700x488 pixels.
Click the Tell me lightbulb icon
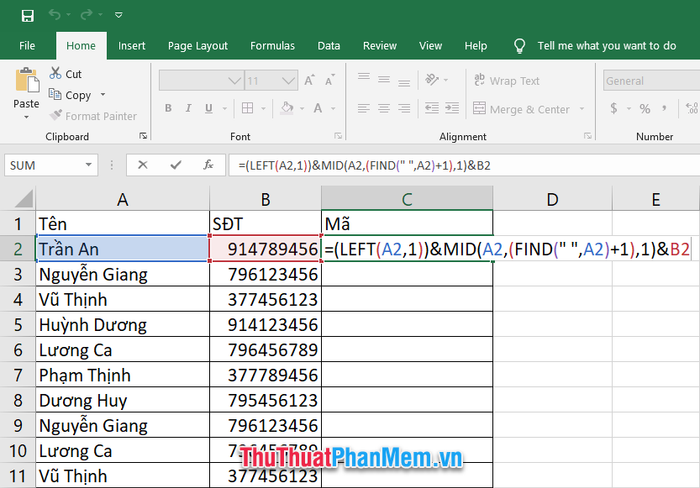[x=519, y=46]
